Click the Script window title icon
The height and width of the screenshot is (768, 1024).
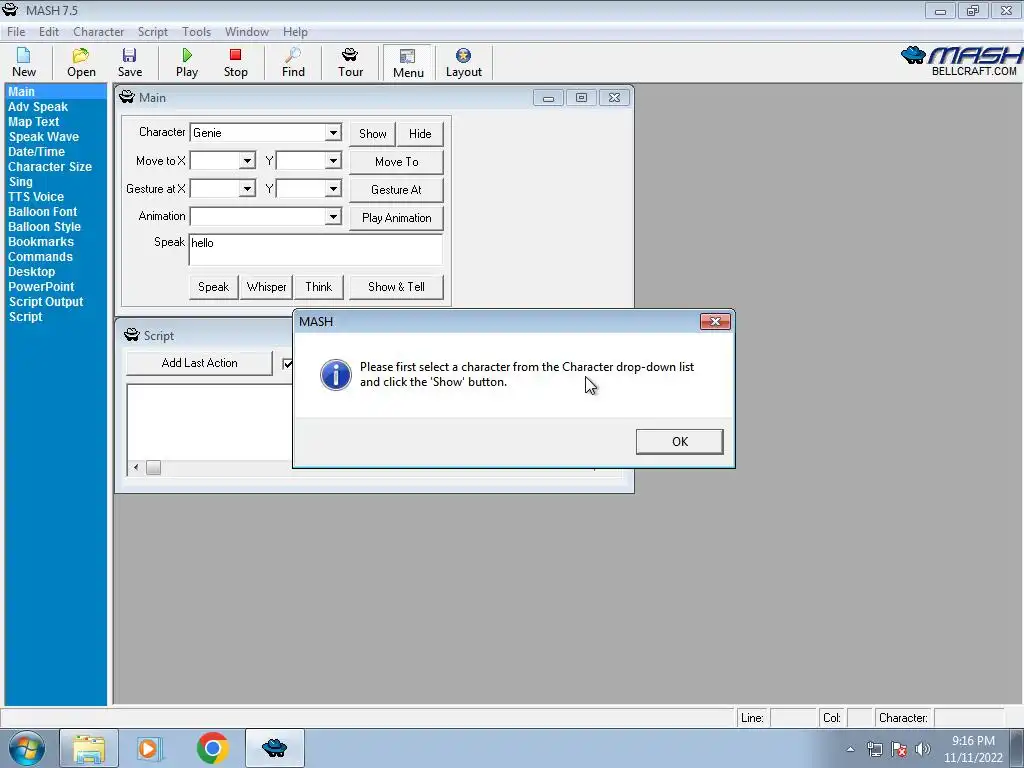pos(132,335)
